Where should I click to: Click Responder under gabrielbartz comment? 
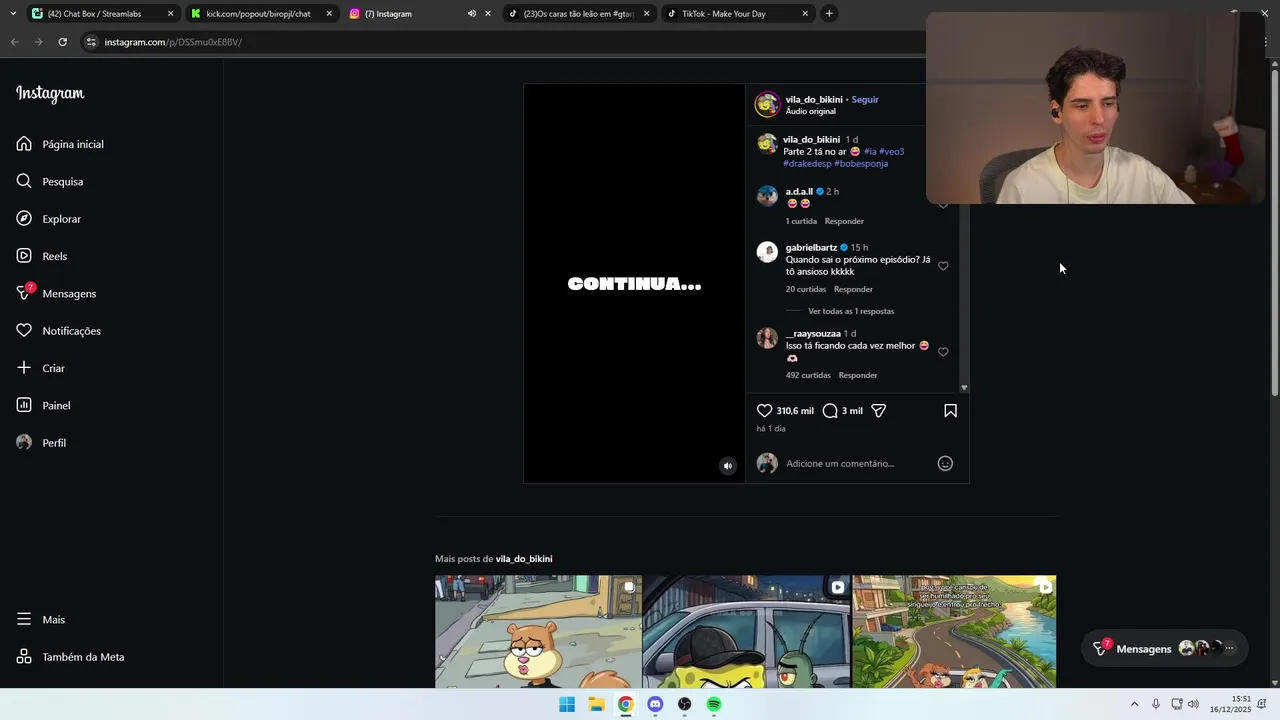coord(853,289)
